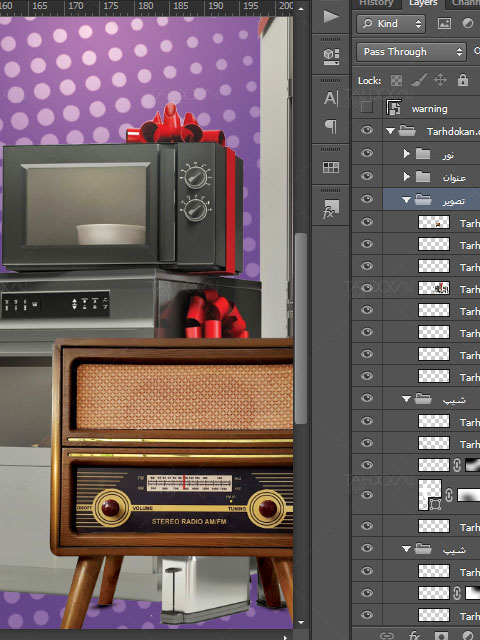Filter layers by pixel layers icon

click(x=444, y=23)
